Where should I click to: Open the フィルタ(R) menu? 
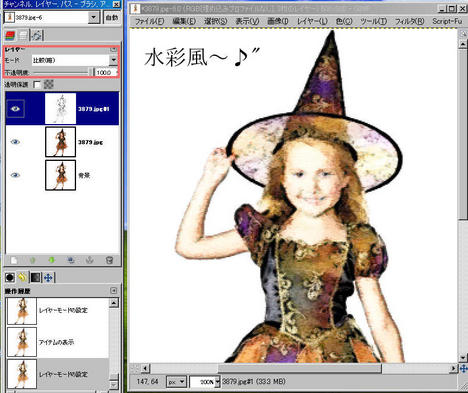409,21
